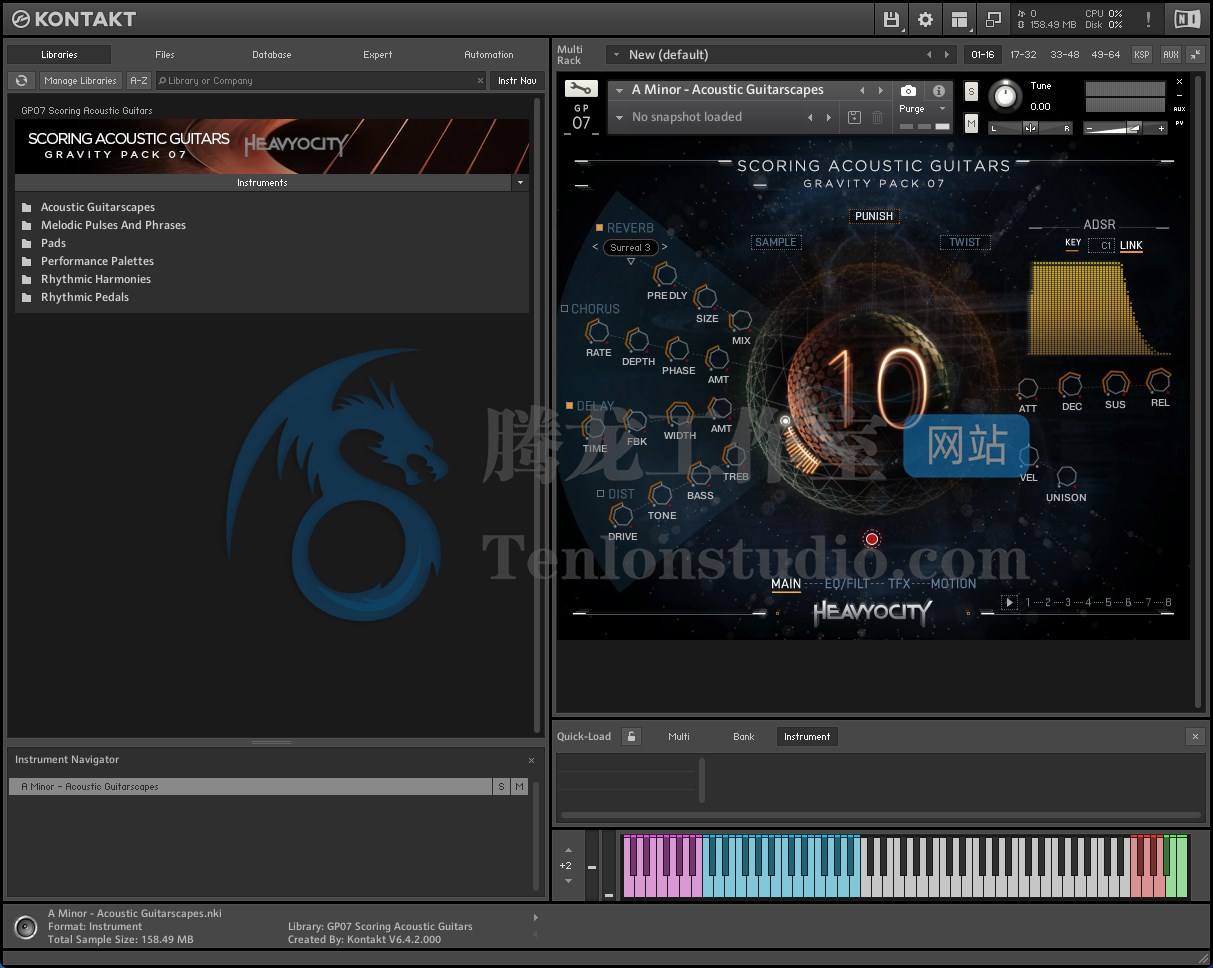Save snapshot using the floppy disk icon
Viewport: 1213px width, 968px height.
click(x=855, y=117)
